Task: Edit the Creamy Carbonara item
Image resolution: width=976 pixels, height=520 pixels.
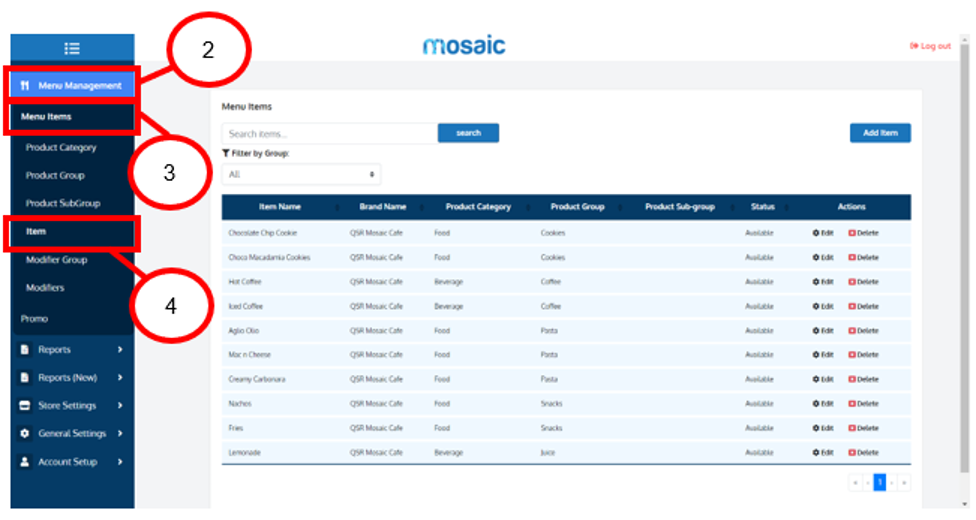Action: point(823,379)
